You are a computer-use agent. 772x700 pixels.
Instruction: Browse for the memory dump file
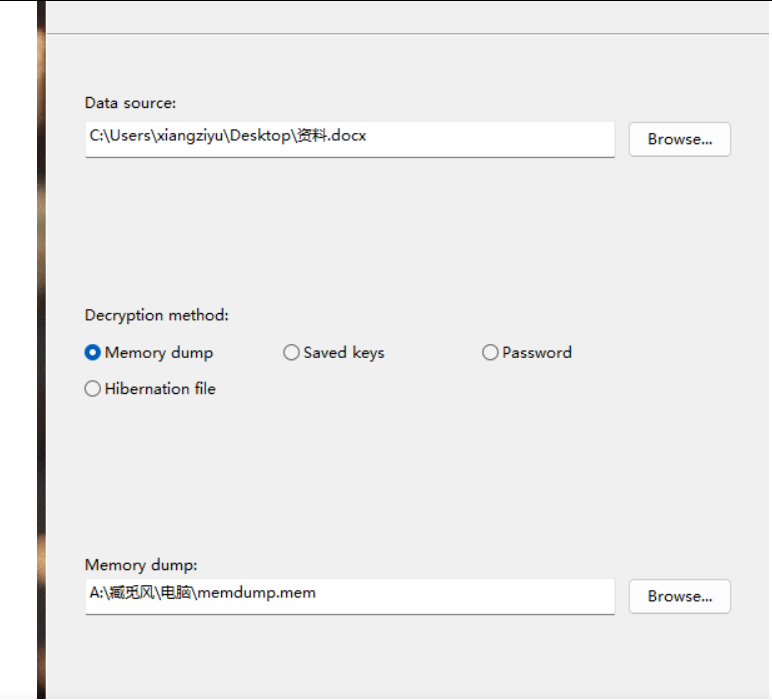[x=679, y=596]
